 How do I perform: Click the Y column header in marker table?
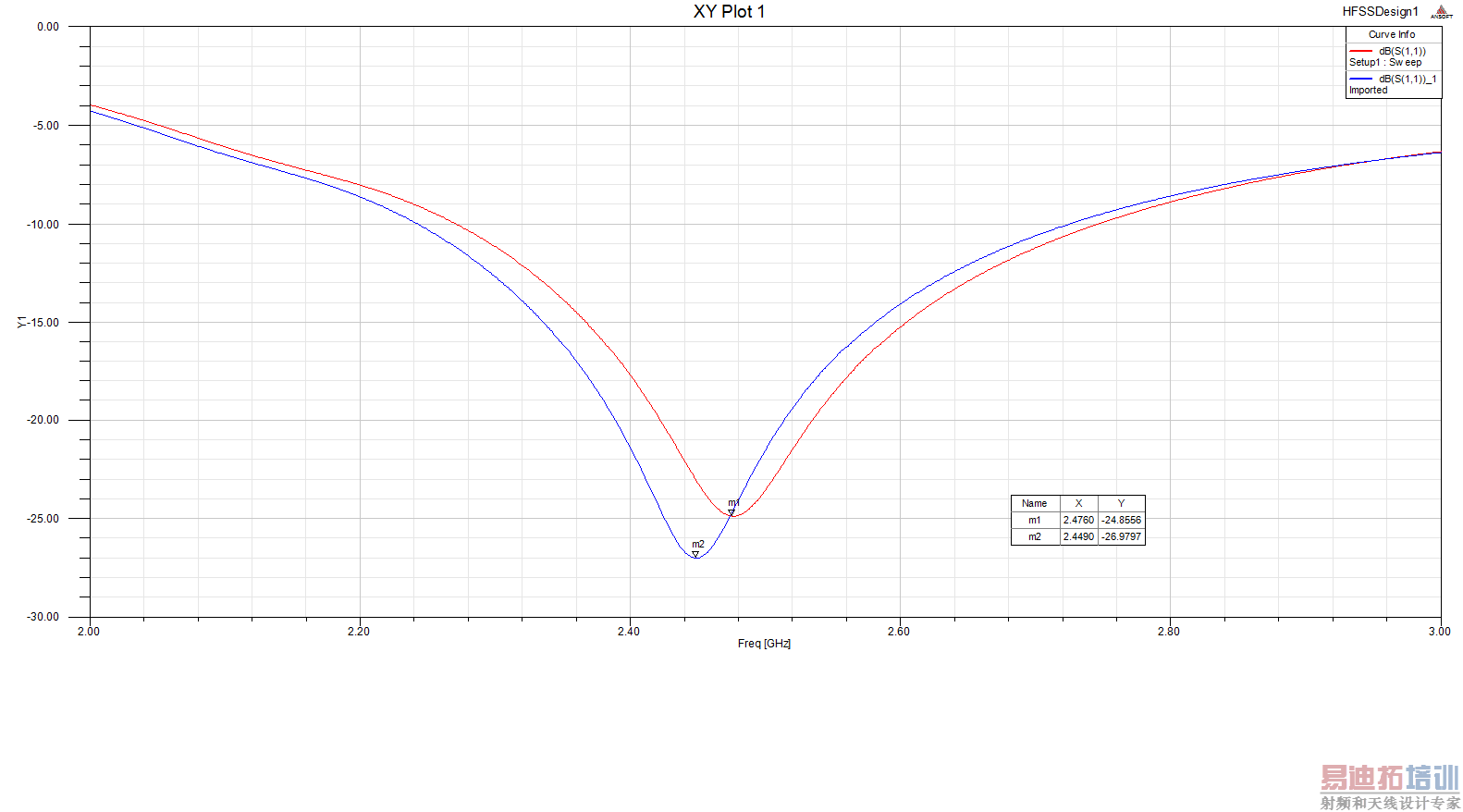[x=1122, y=503]
